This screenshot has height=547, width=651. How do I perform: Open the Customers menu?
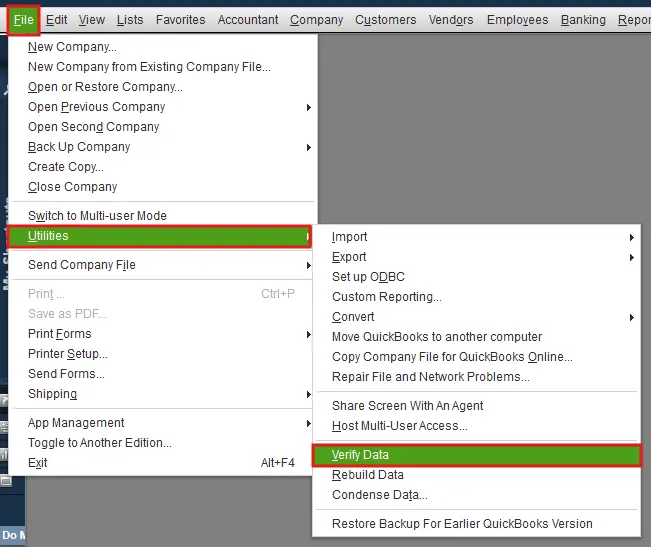(x=386, y=20)
